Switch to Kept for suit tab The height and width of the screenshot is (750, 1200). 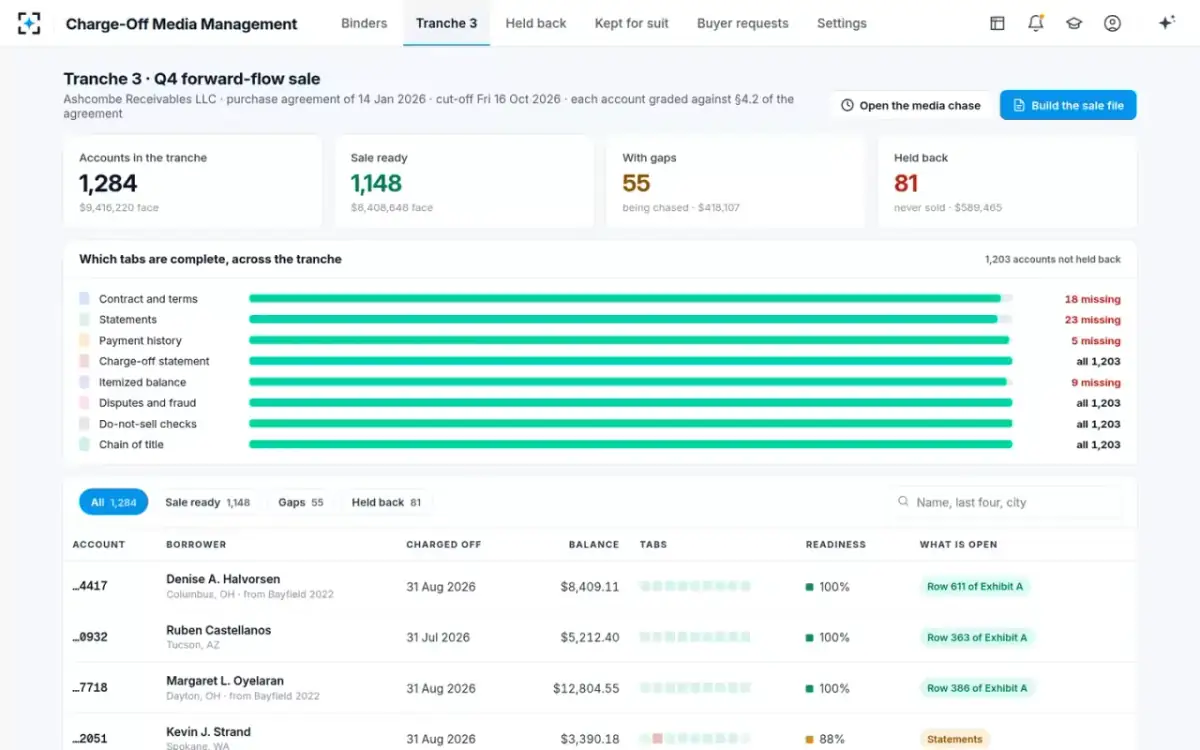632,23
